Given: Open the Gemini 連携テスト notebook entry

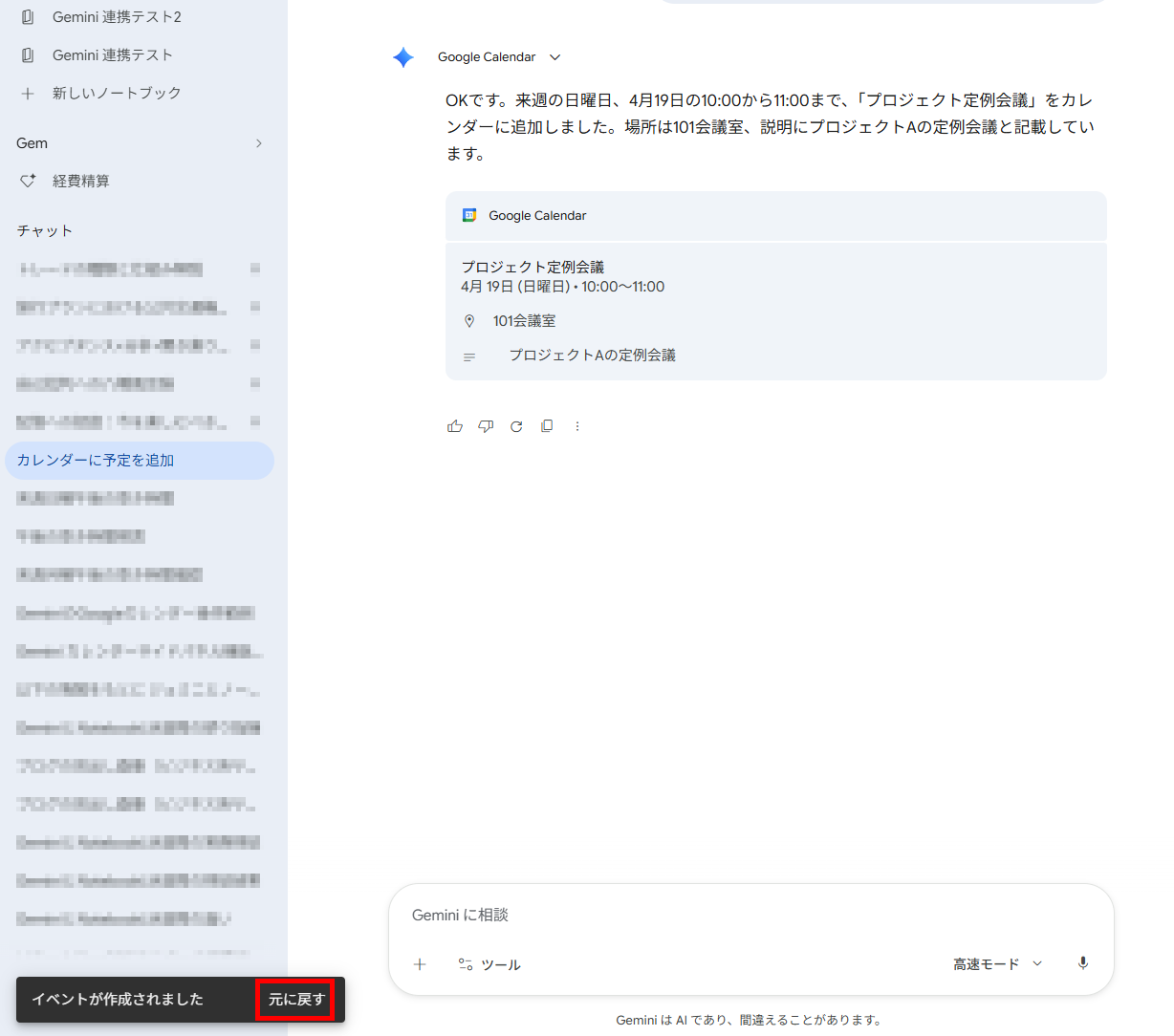Looking at the screenshot, I should tap(113, 55).
